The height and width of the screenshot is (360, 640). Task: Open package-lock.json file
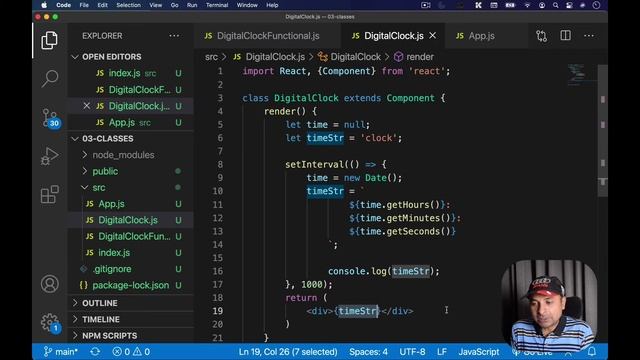click(x=130, y=286)
